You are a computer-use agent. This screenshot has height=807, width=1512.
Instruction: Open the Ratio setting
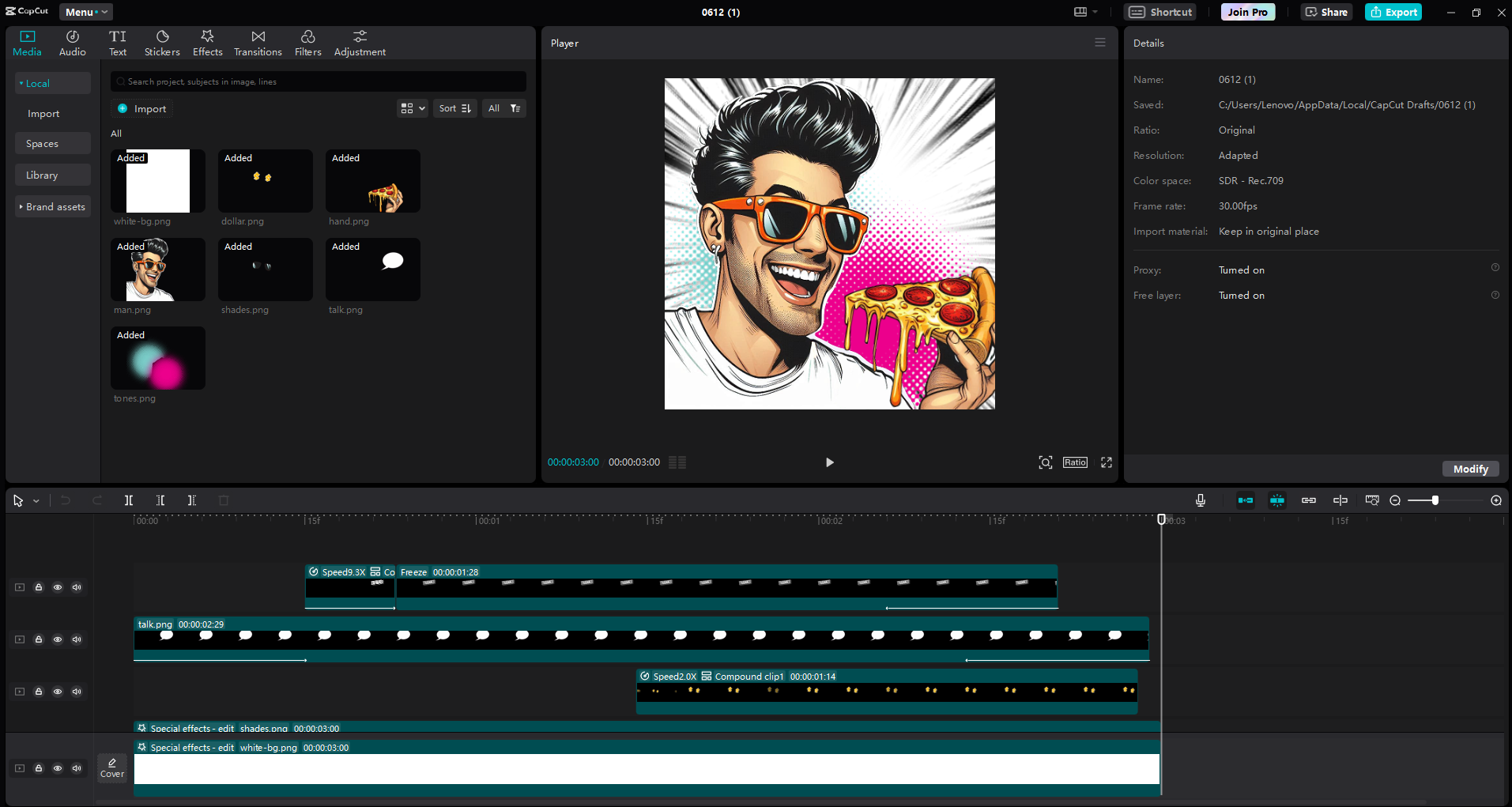(x=1075, y=462)
